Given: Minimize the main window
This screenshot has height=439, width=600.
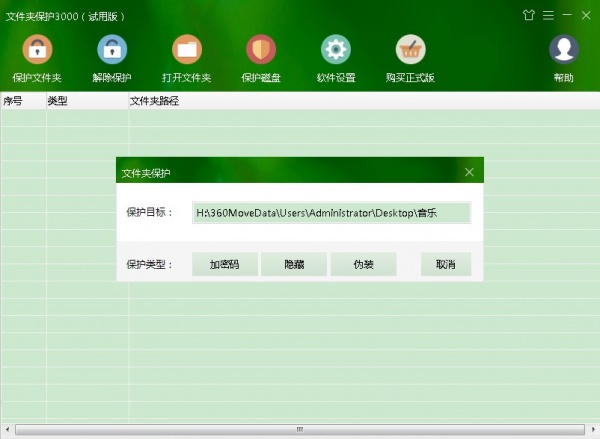Looking at the screenshot, I should [567, 15].
